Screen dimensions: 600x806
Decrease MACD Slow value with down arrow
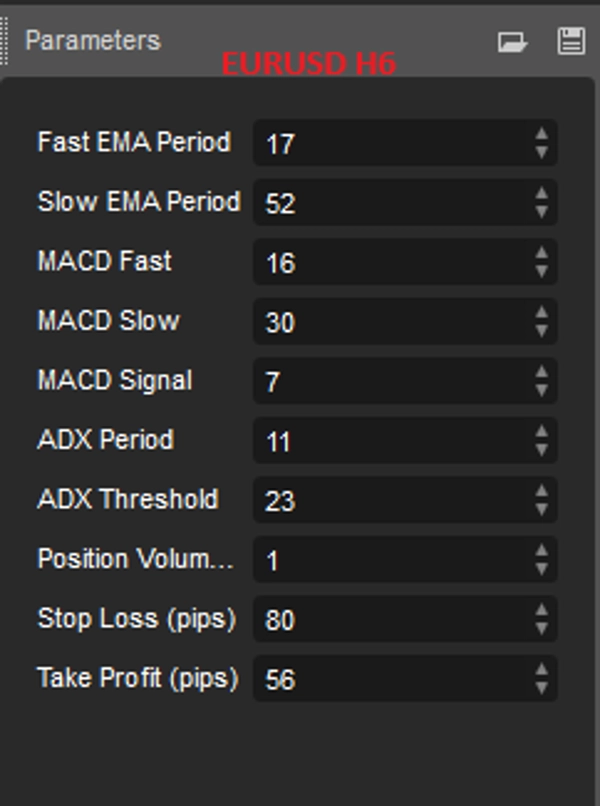[x=541, y=331]
